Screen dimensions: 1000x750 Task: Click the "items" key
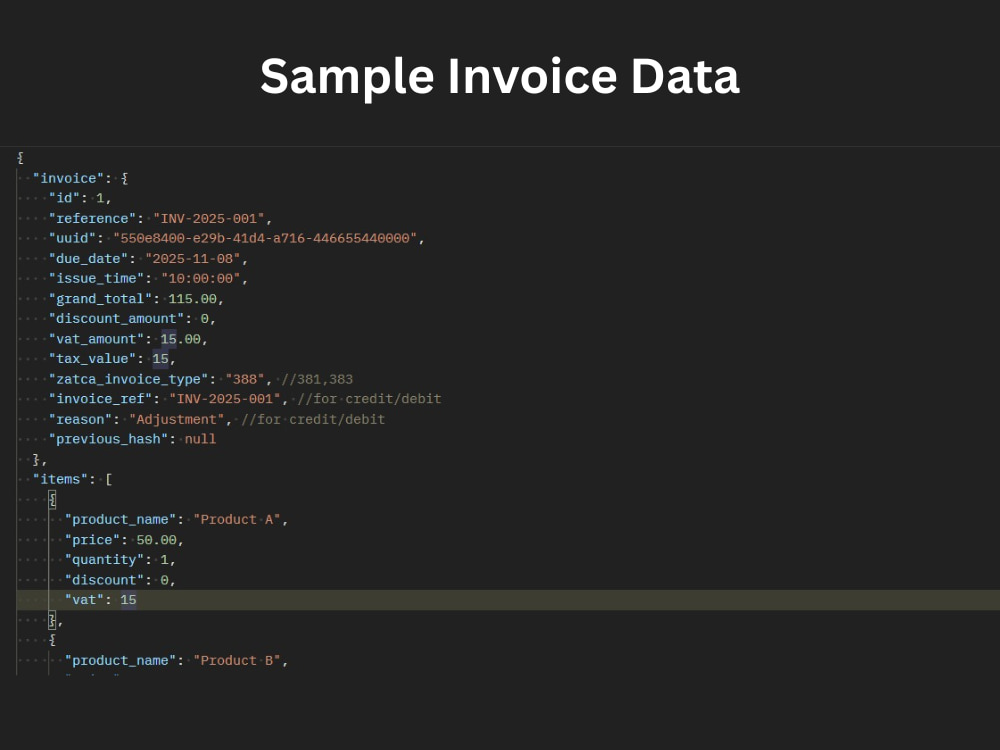tap(61, 480)
